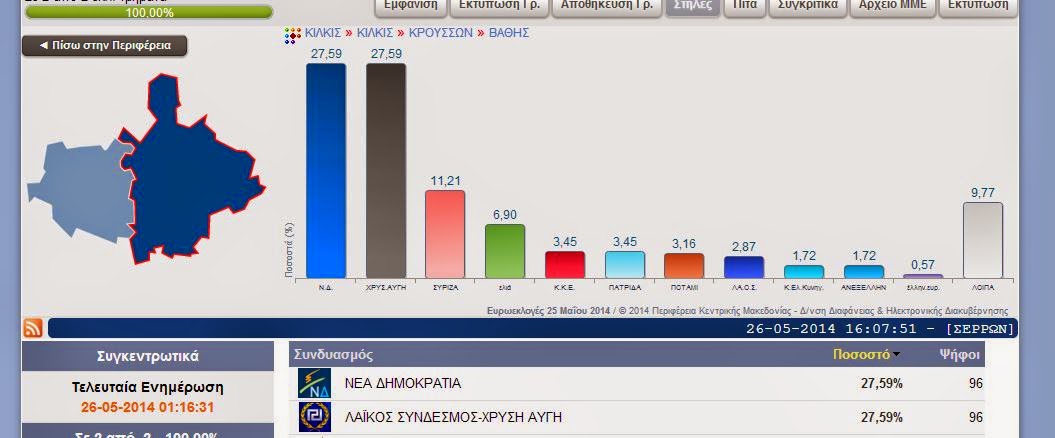Screen dimensions: 1055x438
Task: Sort by the Συνδυασμός column header
Action: tap(334, 354)
